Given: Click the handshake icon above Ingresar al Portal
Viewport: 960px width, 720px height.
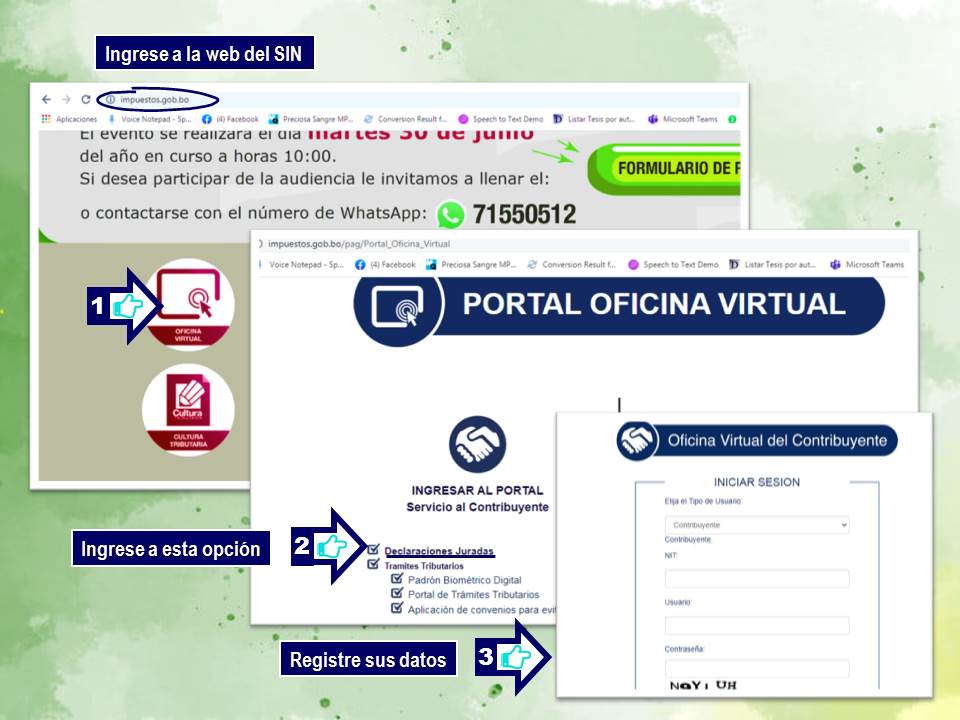Looking at the screenshot, I should (x=477, y=445).
